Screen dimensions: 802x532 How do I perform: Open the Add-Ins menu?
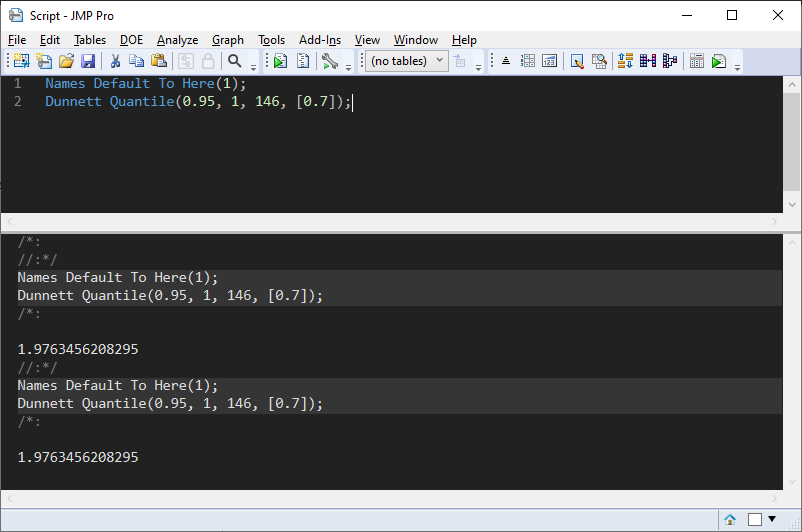tap(320, 40)
